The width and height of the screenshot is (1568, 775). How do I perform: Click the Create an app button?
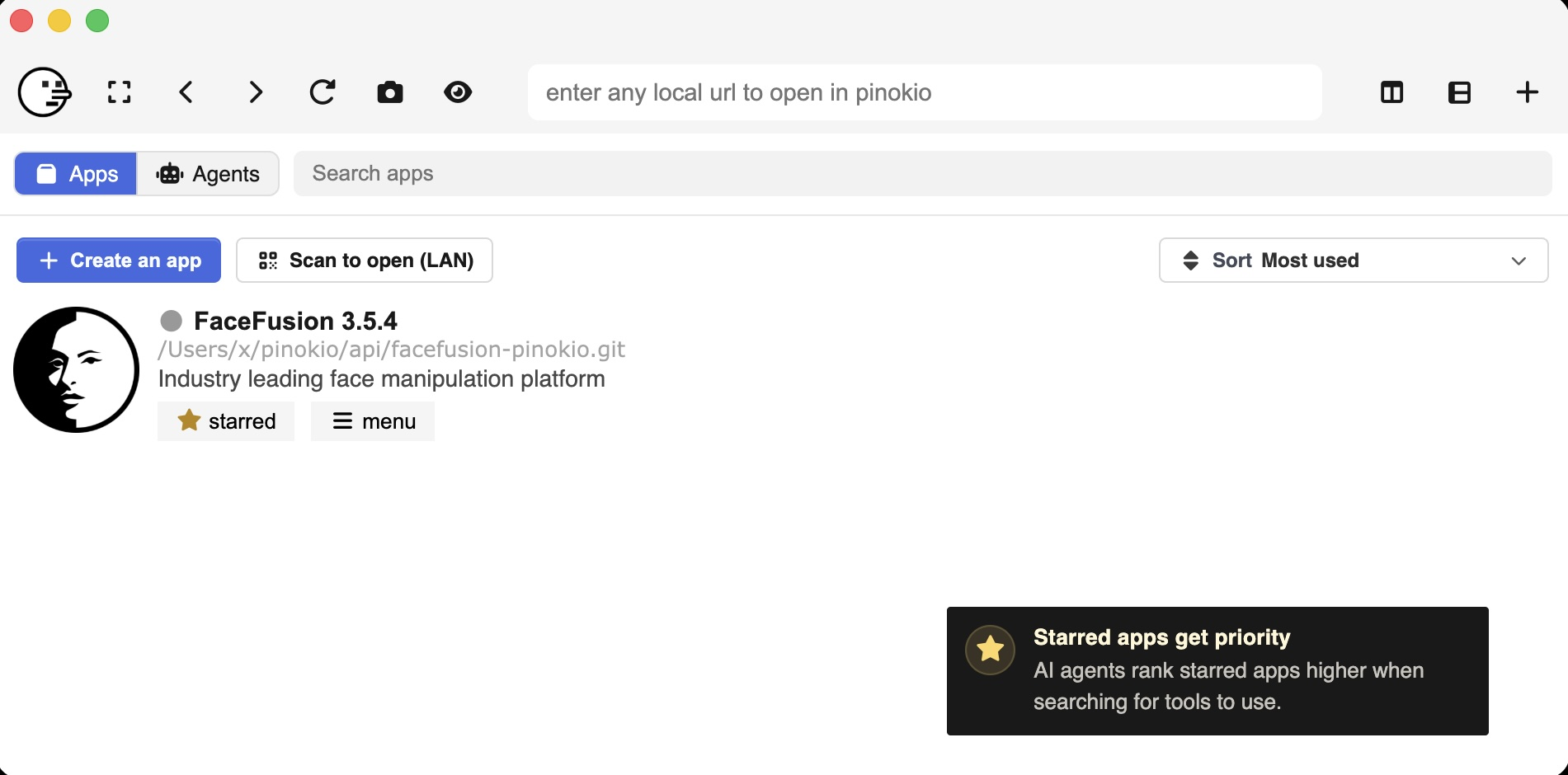click(x=119, y=261)
